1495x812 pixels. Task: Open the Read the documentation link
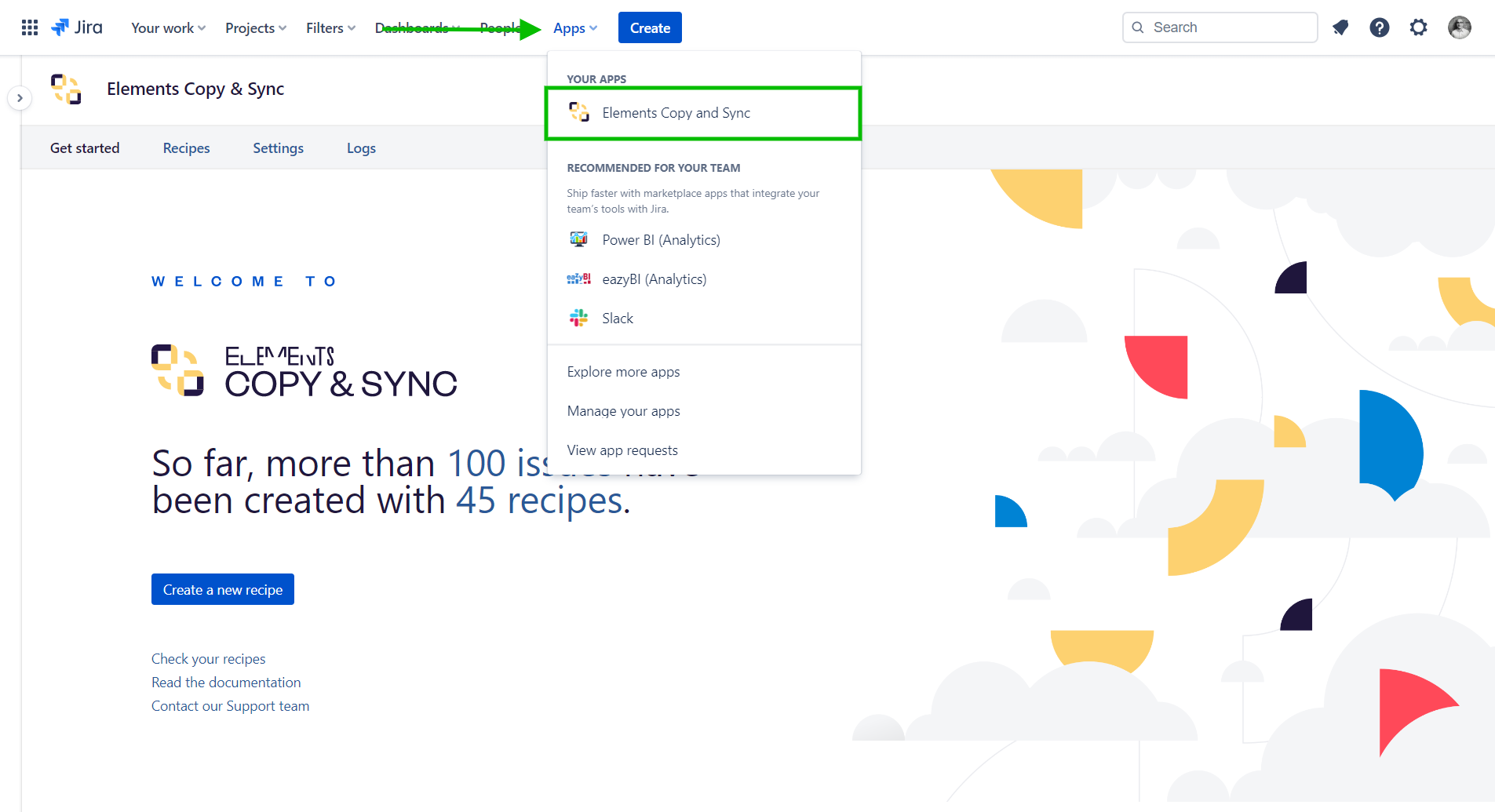[226, 682]
